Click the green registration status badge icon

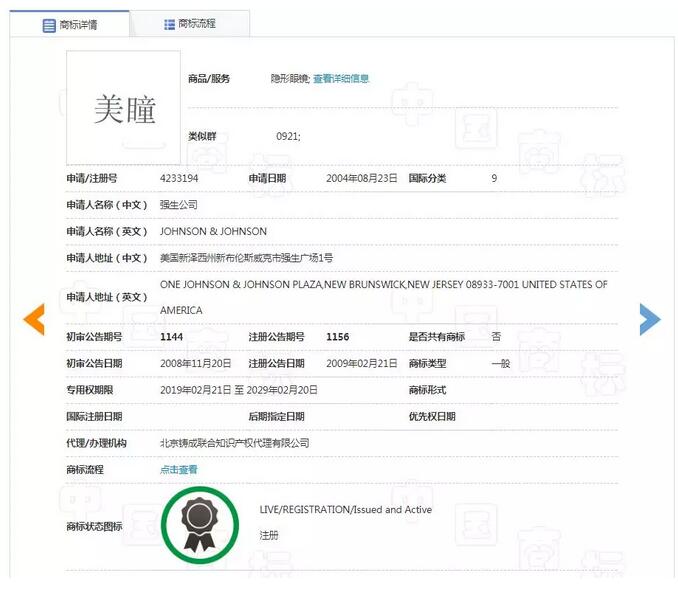[200, 525]
